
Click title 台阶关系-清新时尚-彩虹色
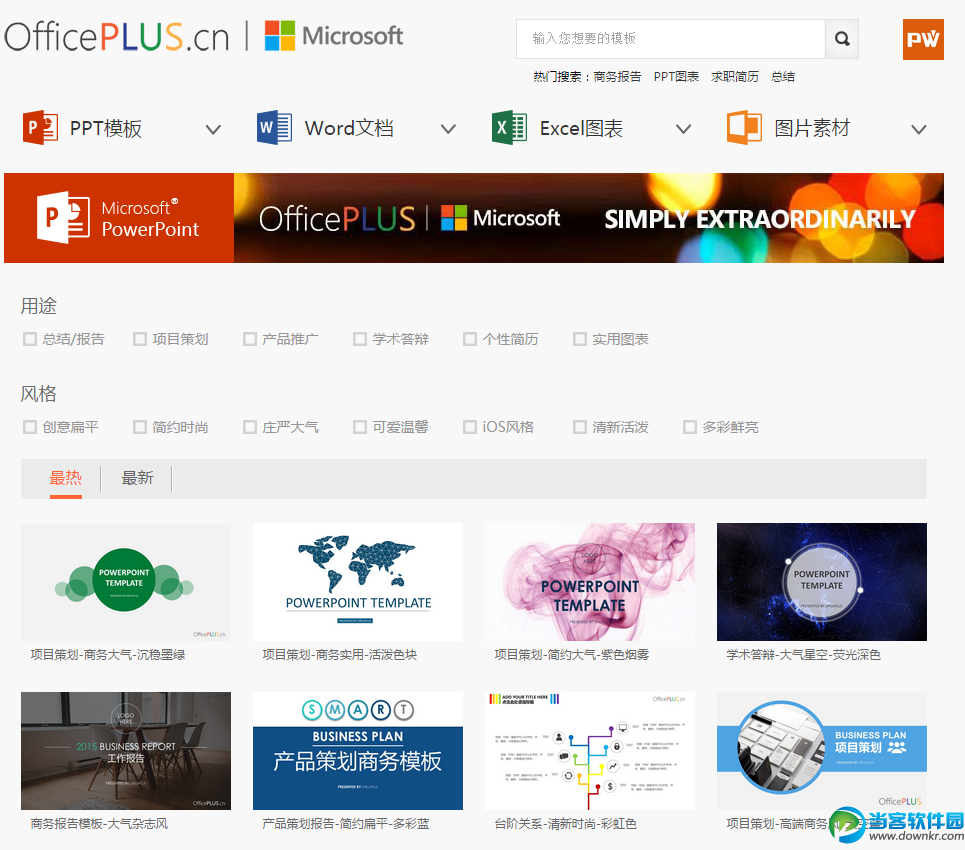(566, 824)
